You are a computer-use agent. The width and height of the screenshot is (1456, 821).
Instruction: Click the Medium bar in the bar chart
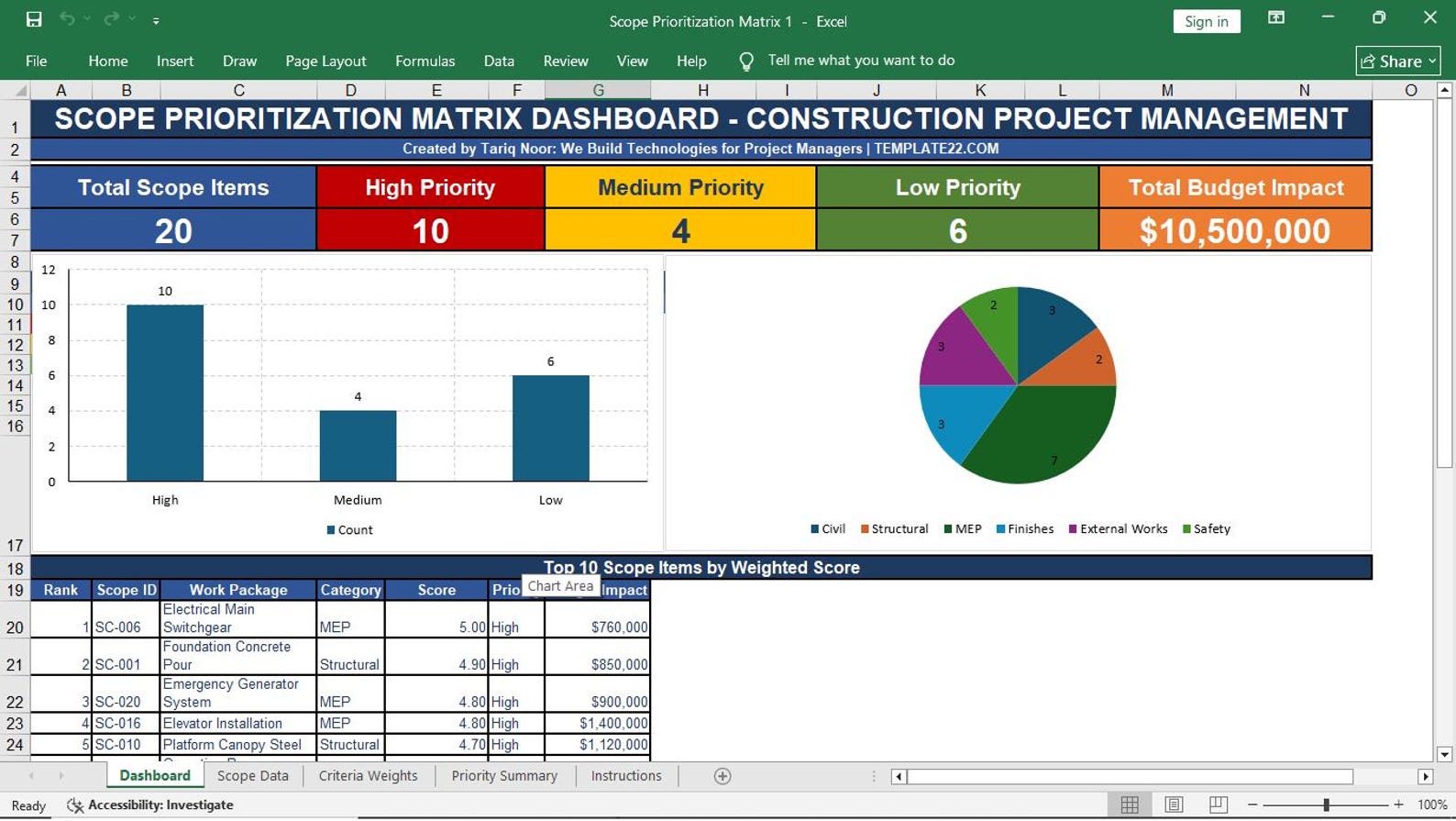pos(358,446)
